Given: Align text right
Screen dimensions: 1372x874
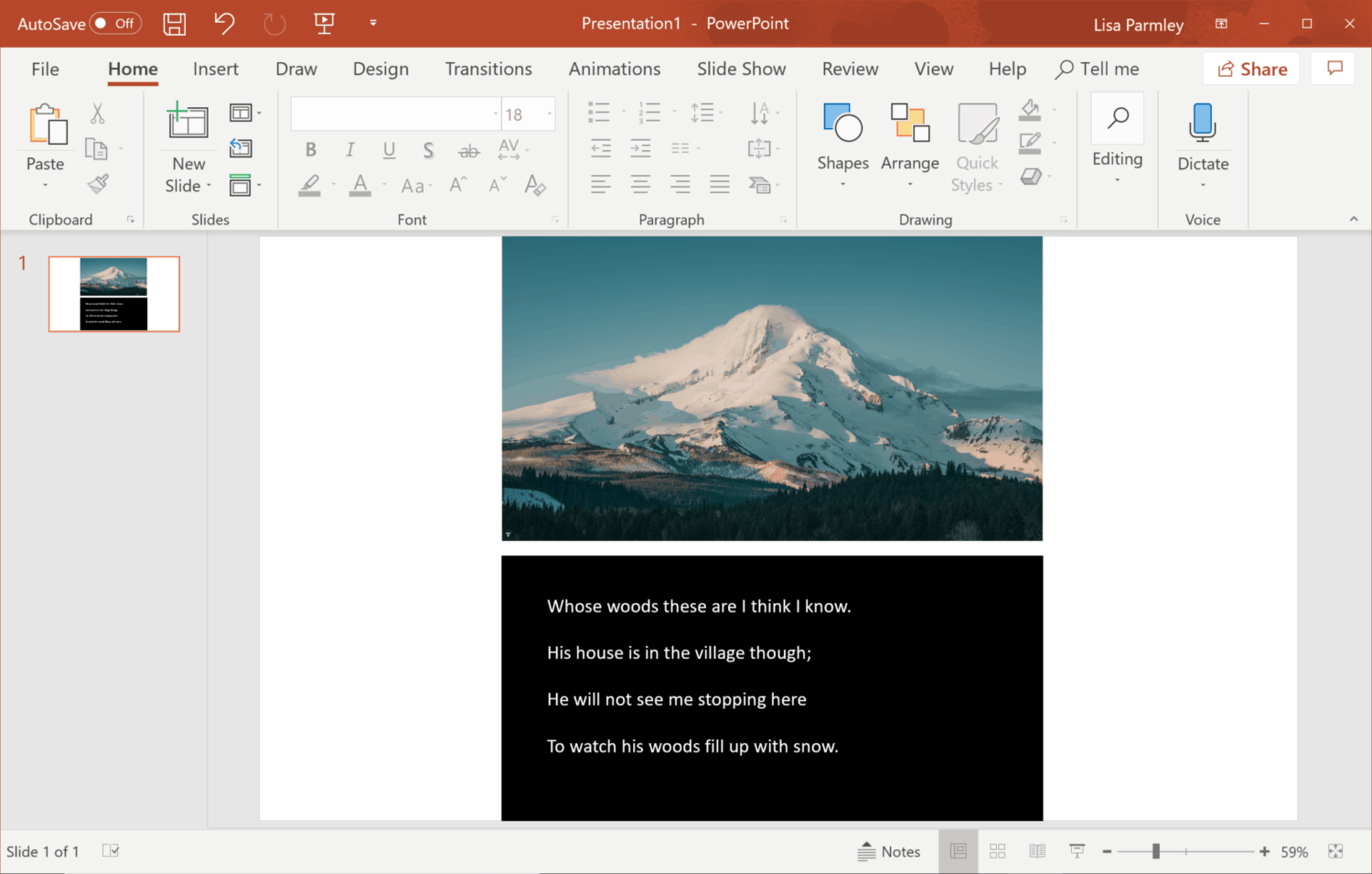Looking at the screenshot, I should [x=680, y=185].
